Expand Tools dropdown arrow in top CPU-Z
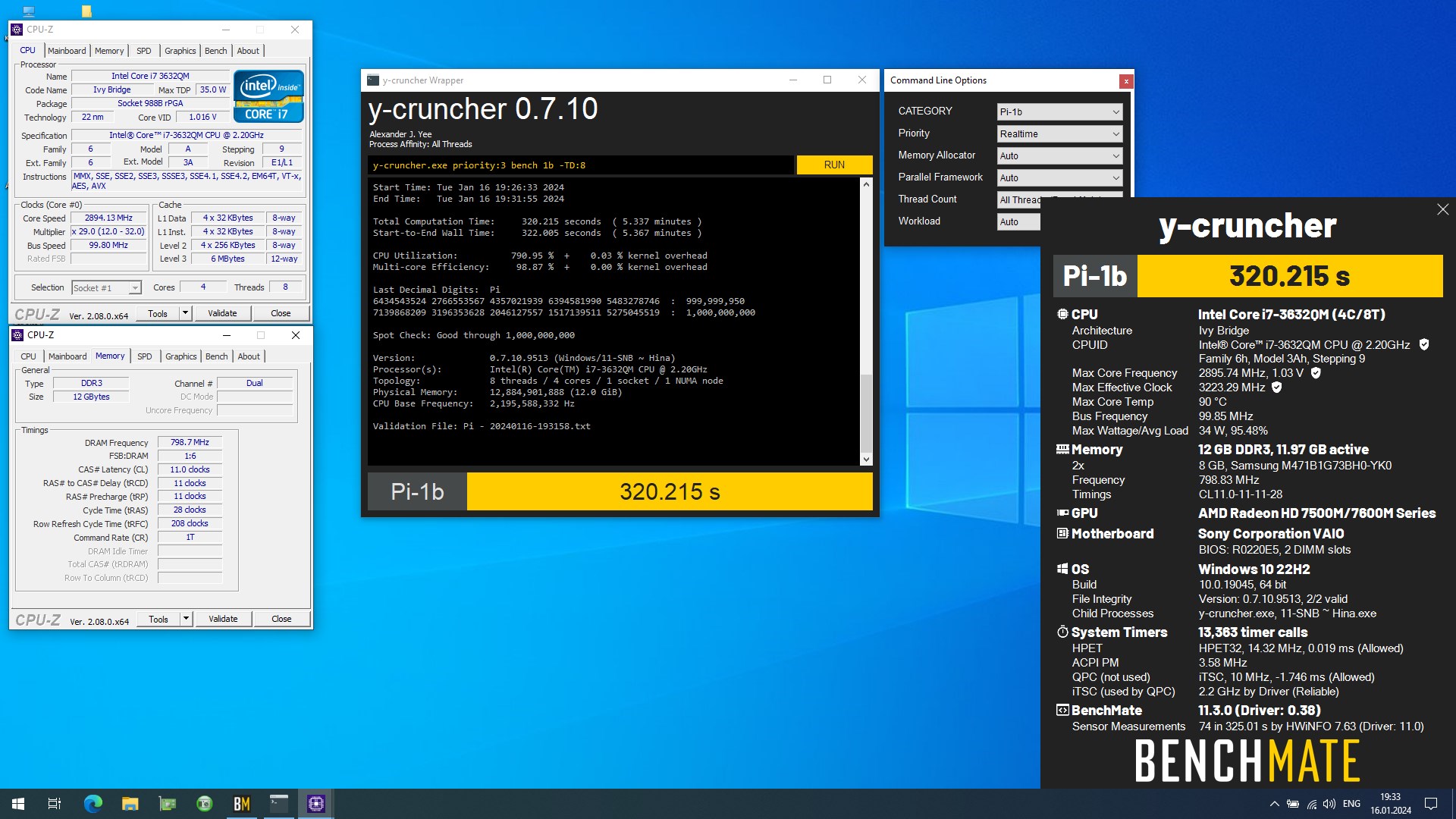The height and width of the screenshot is (819, 1456). pyautogui.click(x=184, y=313)
